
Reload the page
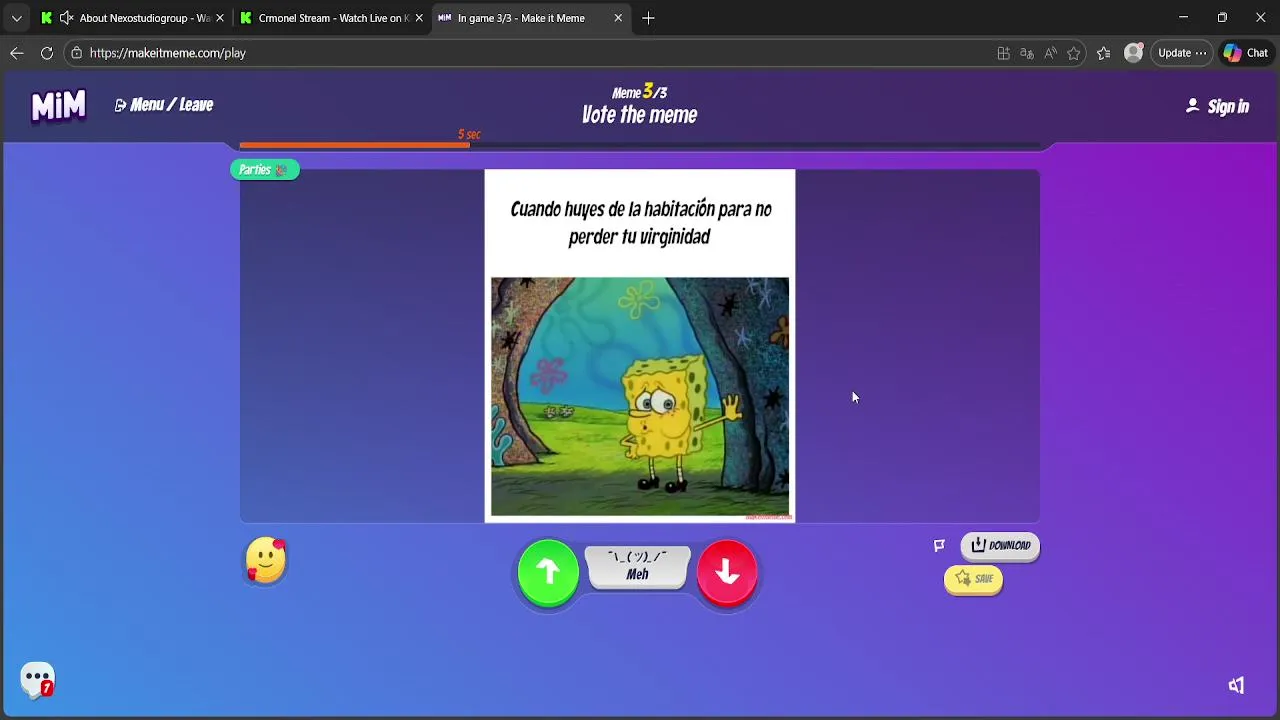tap(47, 53)
